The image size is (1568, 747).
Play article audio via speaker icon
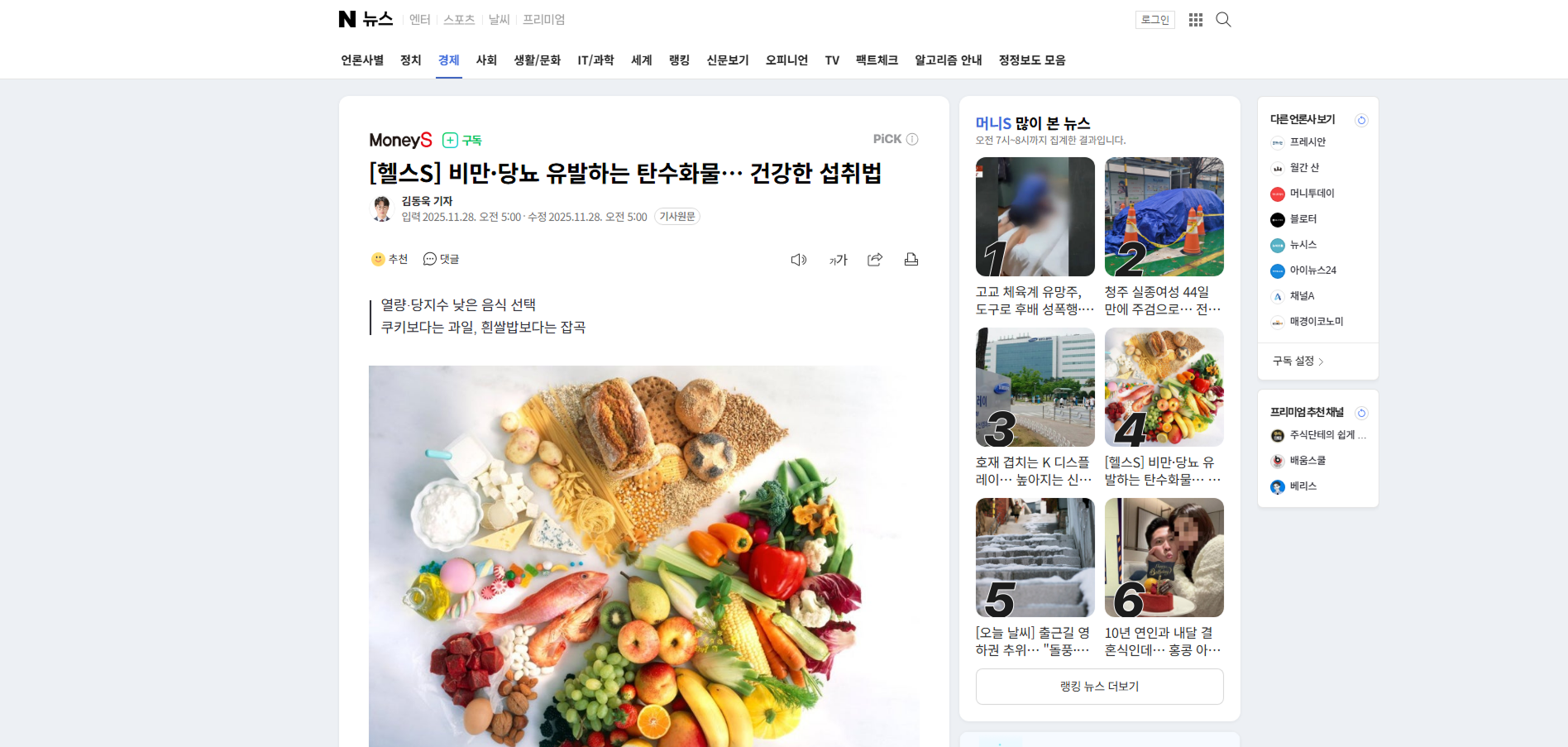point(798,260)
